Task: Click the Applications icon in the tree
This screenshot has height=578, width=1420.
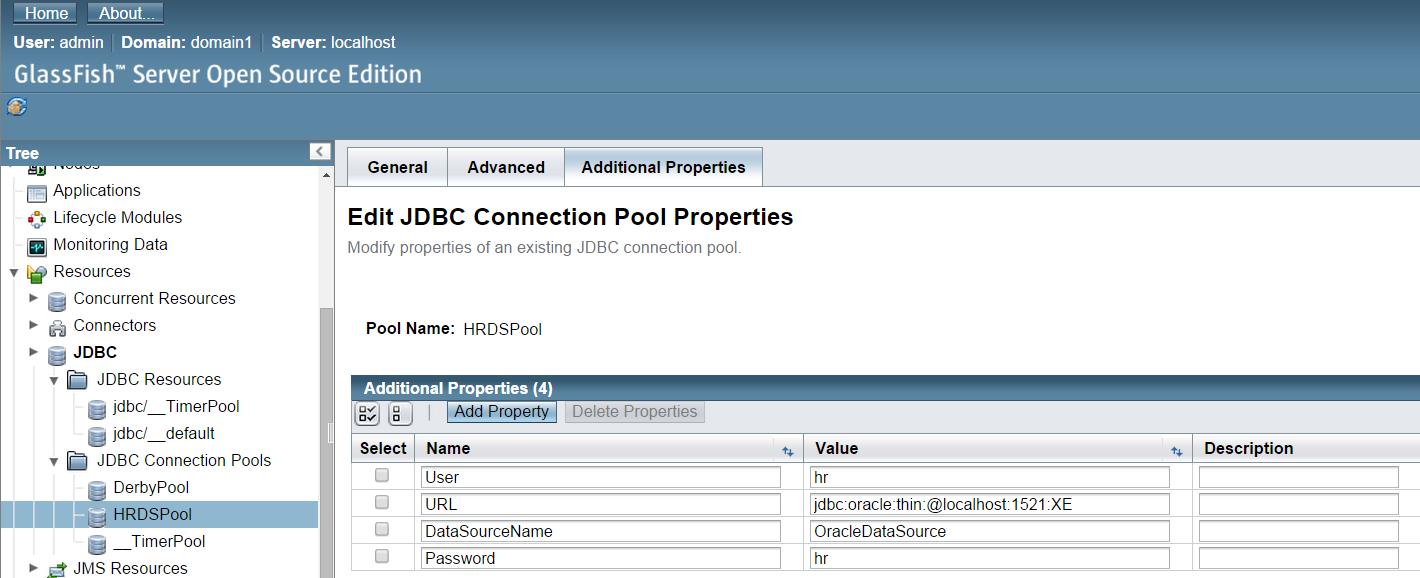Action: (x=36, y=190)
